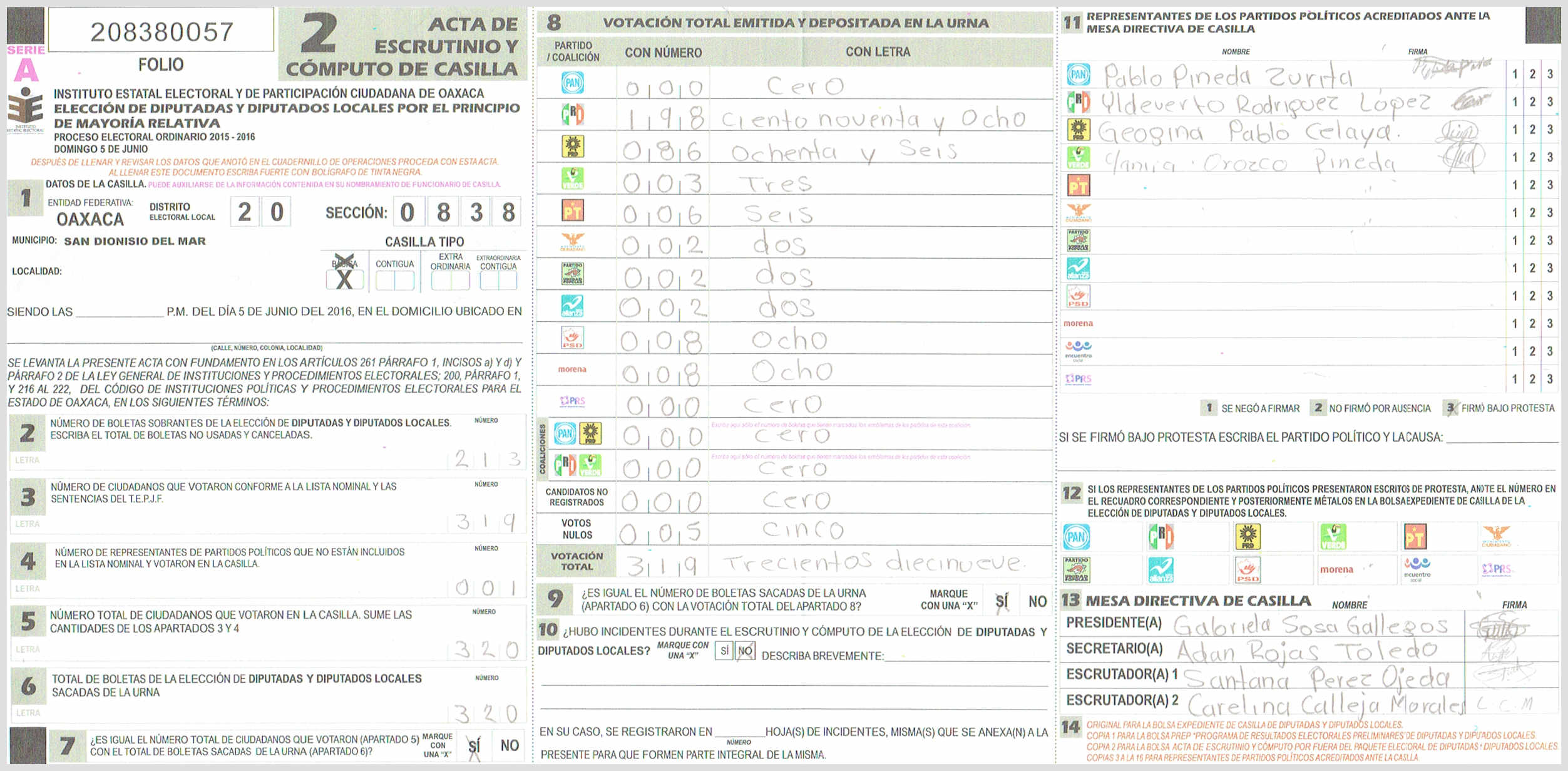Click the Verde party logo in the section 8 vote table
This screenshot has width=1568, height=771.
tap(573, 179)
